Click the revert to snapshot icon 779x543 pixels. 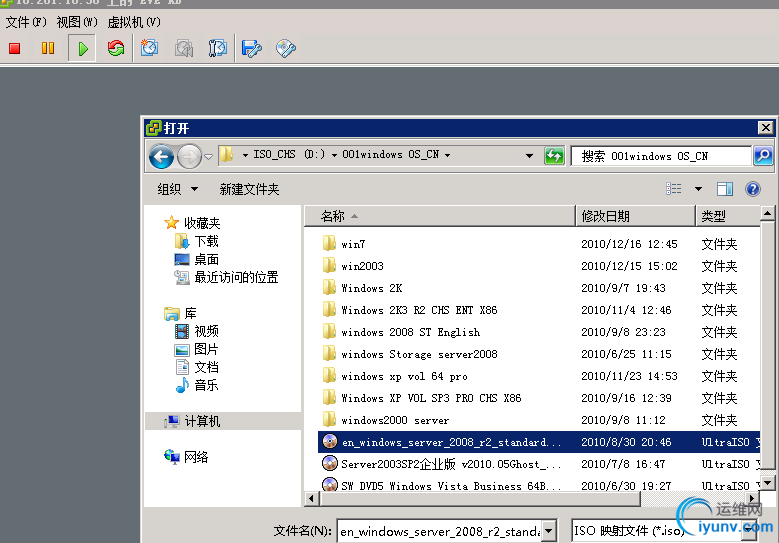point(184,48)
